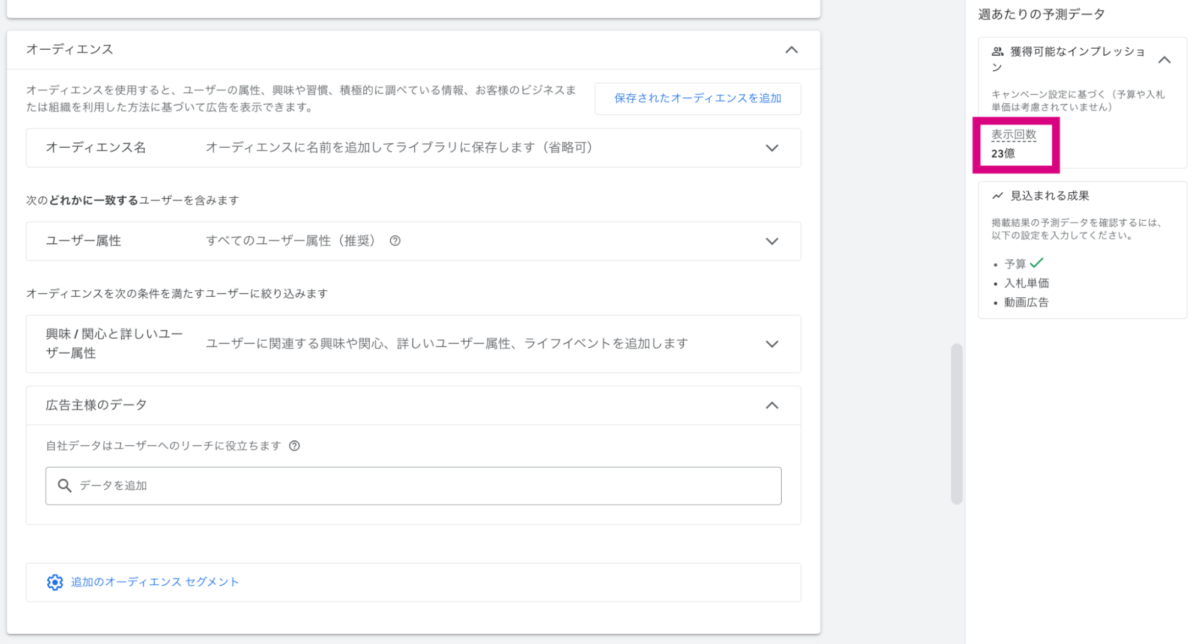
Task: Click 動画広告 list item
Action: pyautogui.click(x=1027, y=302)
